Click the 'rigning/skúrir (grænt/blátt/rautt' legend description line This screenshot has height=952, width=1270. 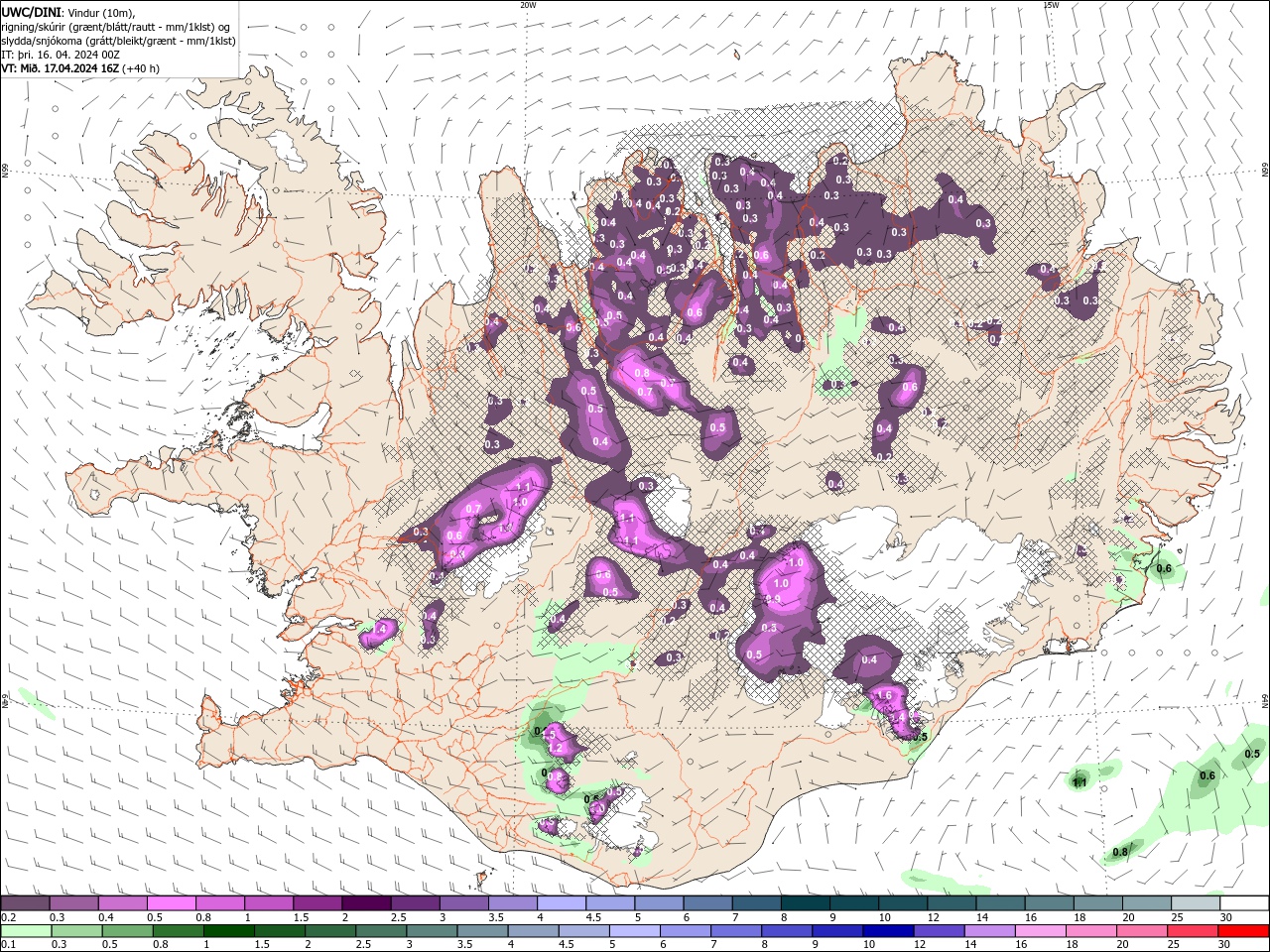(115, 27)
